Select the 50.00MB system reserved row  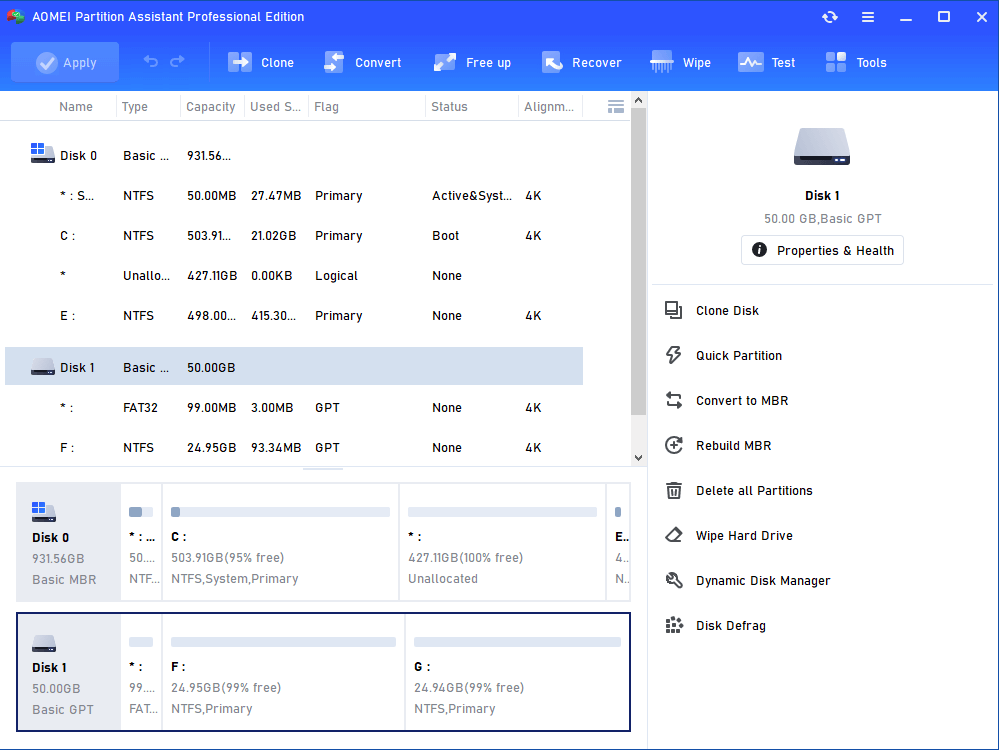pyautogui.click(x=294, y=196)
